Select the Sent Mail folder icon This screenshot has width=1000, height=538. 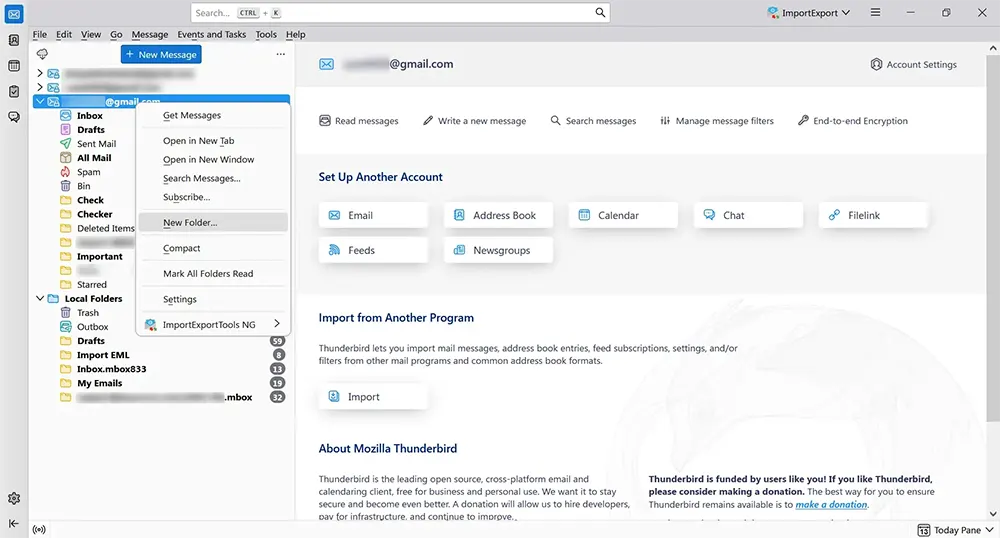coord(65,143)
